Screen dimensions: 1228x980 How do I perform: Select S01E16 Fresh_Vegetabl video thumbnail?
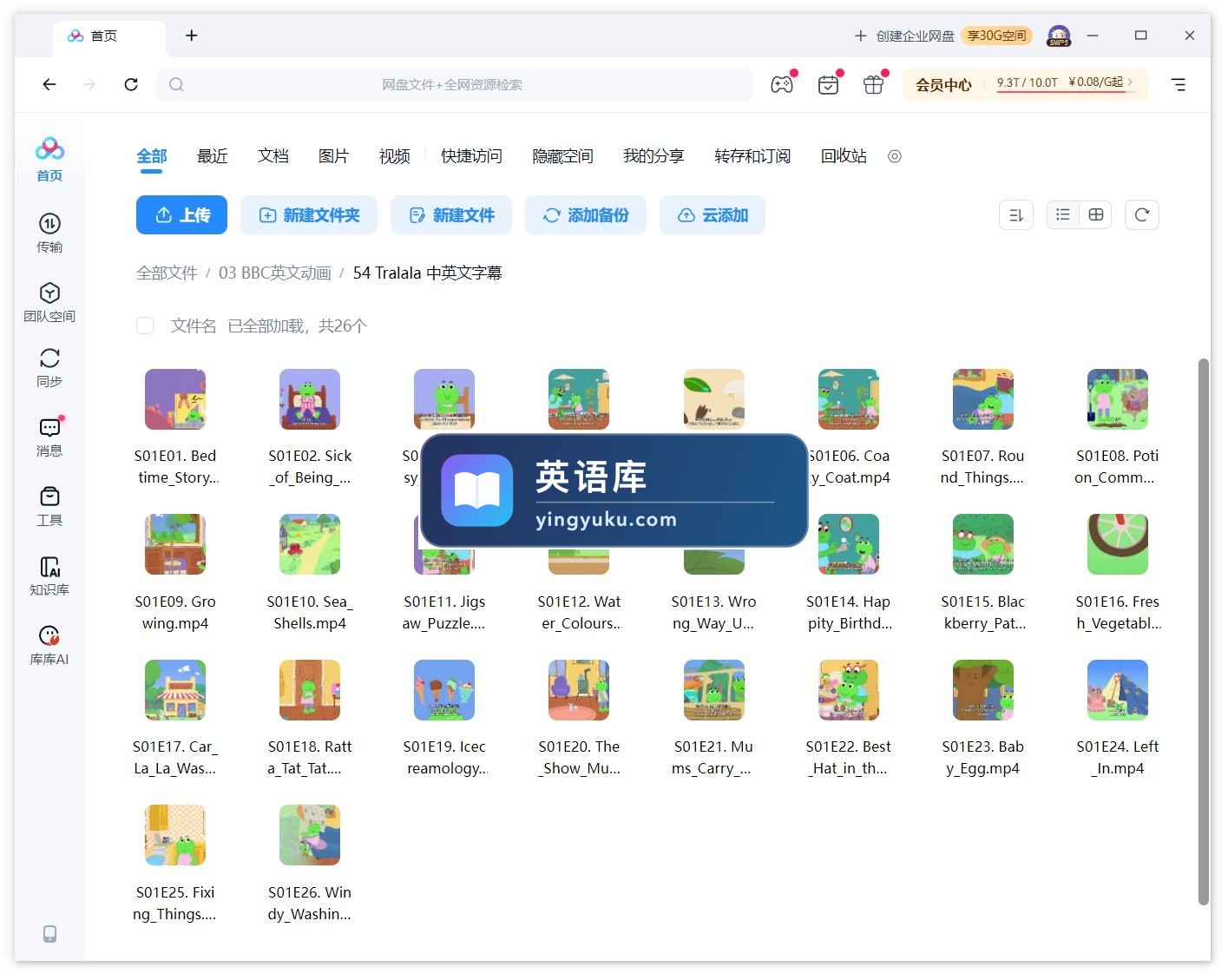tap(1118, 544)
